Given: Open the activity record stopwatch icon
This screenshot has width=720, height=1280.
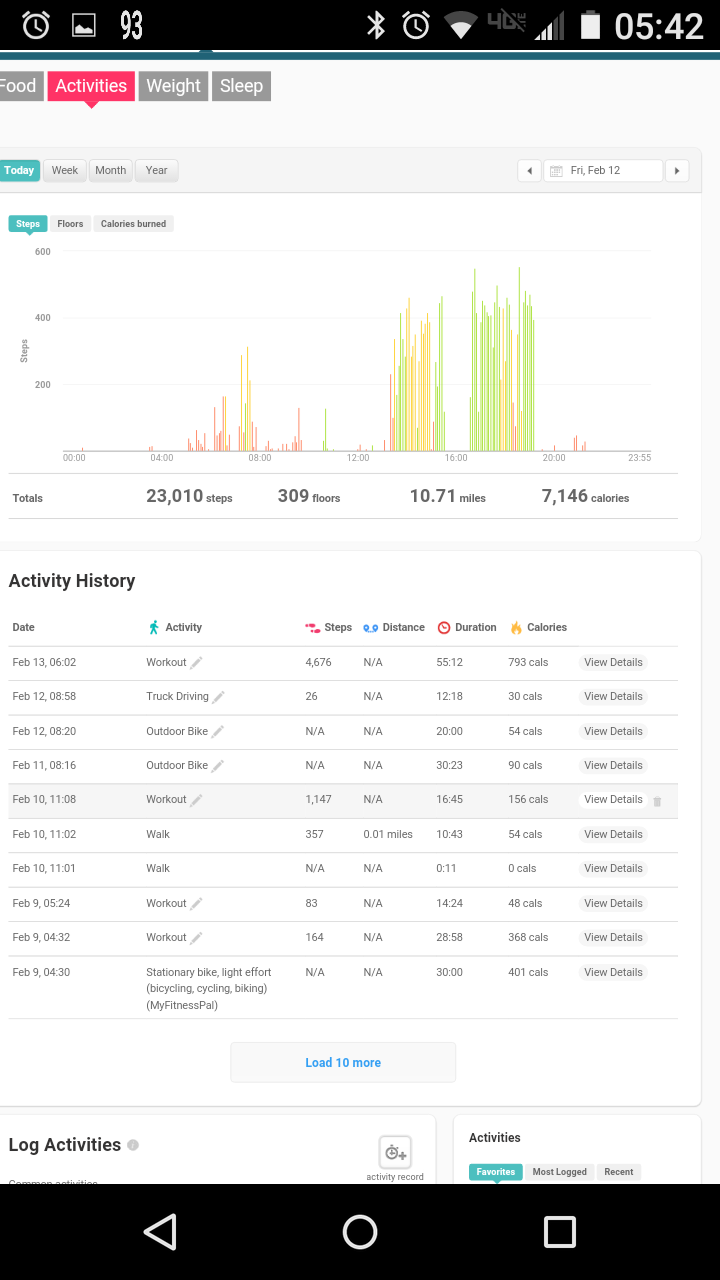Looking at the screenshot, I should (x=395, y=1152).
